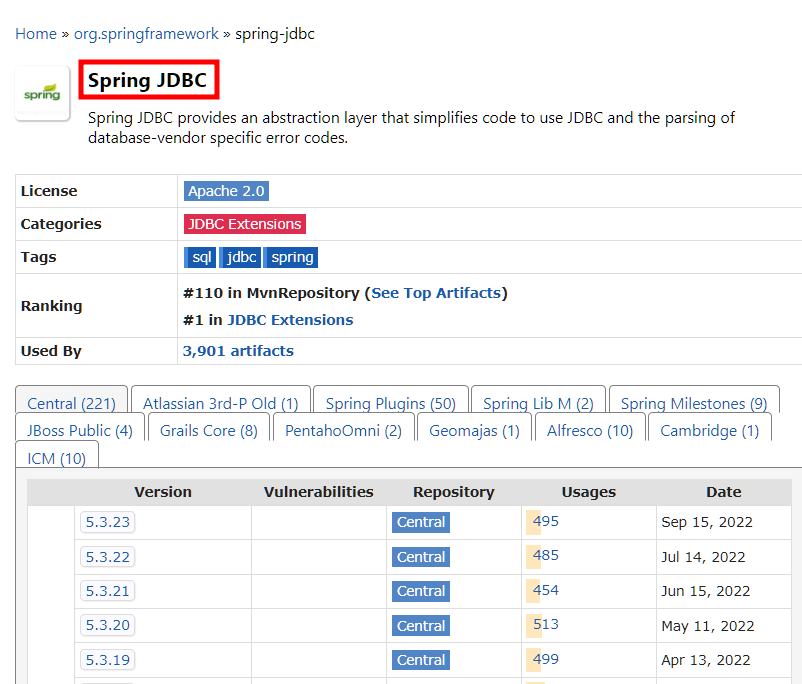The height and width of the screenshot is (684, 802).
Task: Click the Vulnerabilities column header
Action: (318, 492)
